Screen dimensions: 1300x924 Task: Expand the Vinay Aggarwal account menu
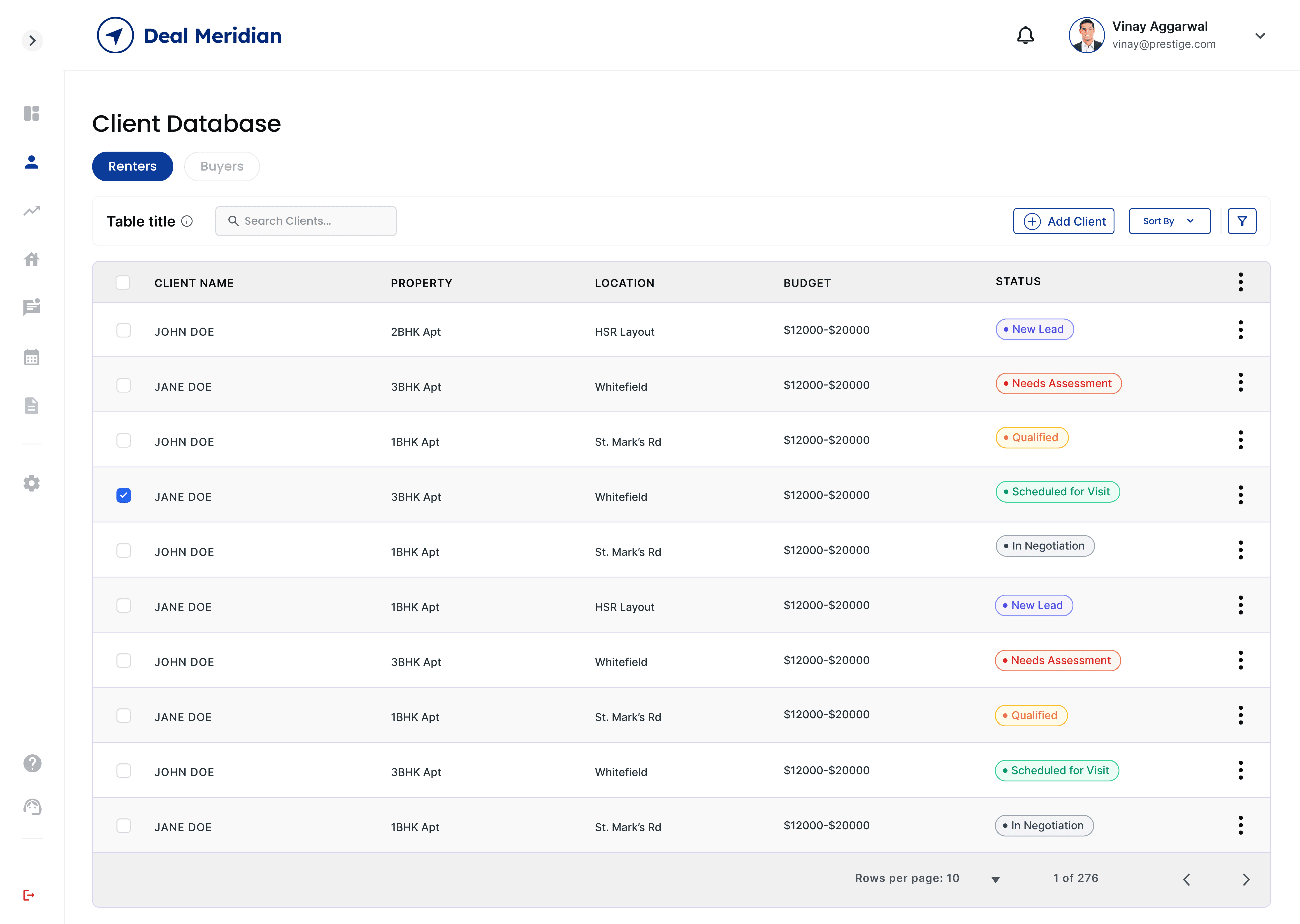pyautogui.click(x=1260, y=36)
